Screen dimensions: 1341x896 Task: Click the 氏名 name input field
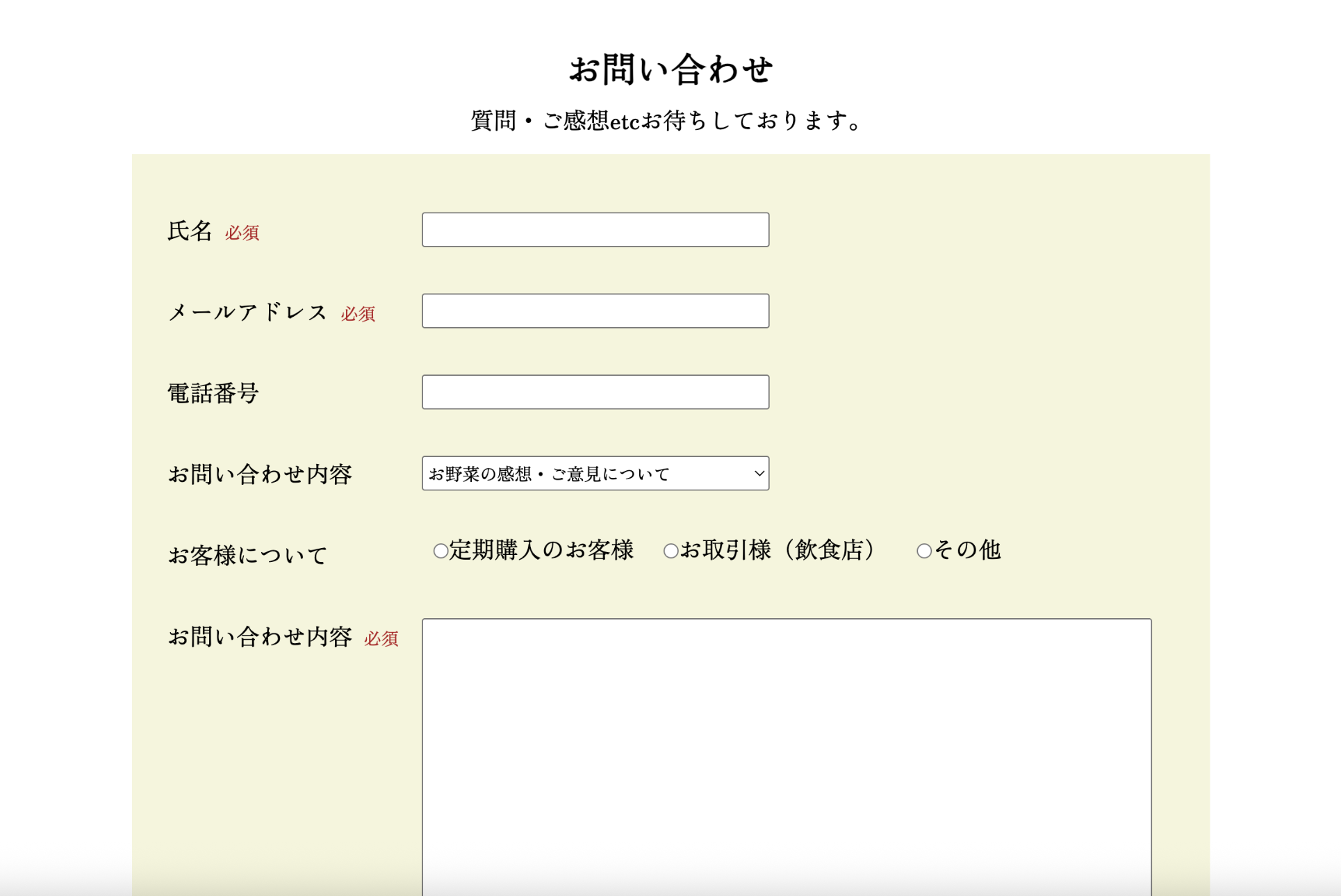pos(595,230)
